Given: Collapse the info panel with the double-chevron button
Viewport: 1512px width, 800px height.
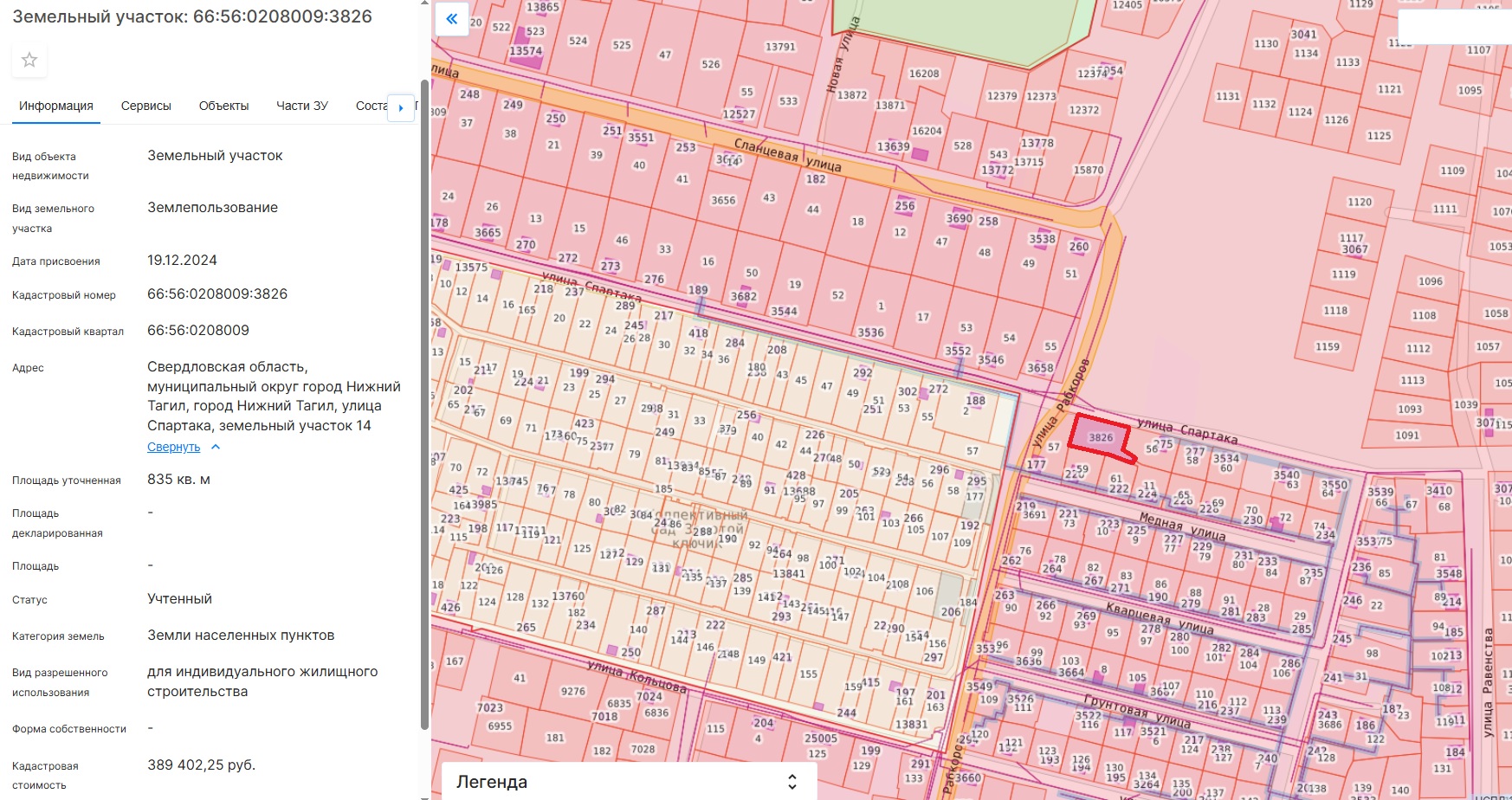Looking at the screenshot, I should click(x=451, y=18).
